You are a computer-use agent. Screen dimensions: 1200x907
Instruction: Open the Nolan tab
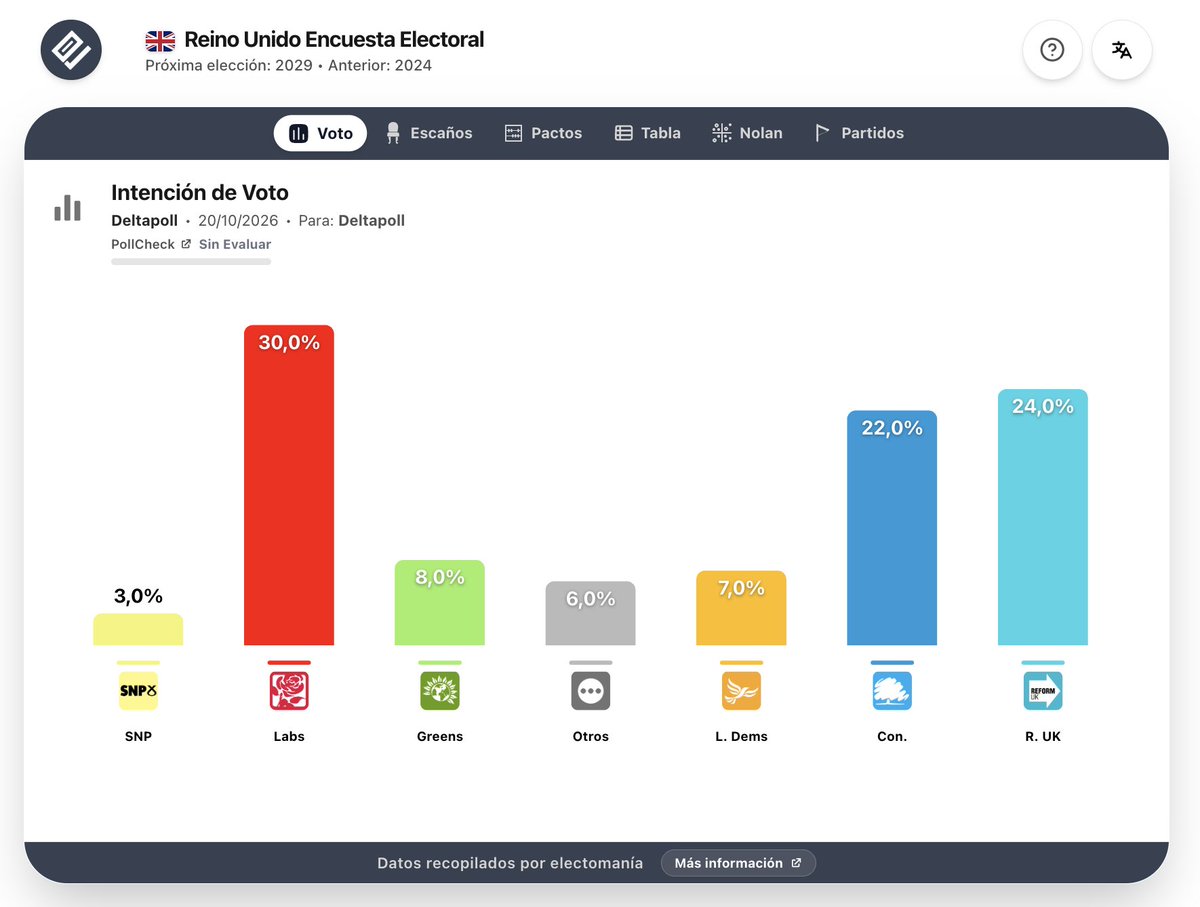(x=747, y=133)
